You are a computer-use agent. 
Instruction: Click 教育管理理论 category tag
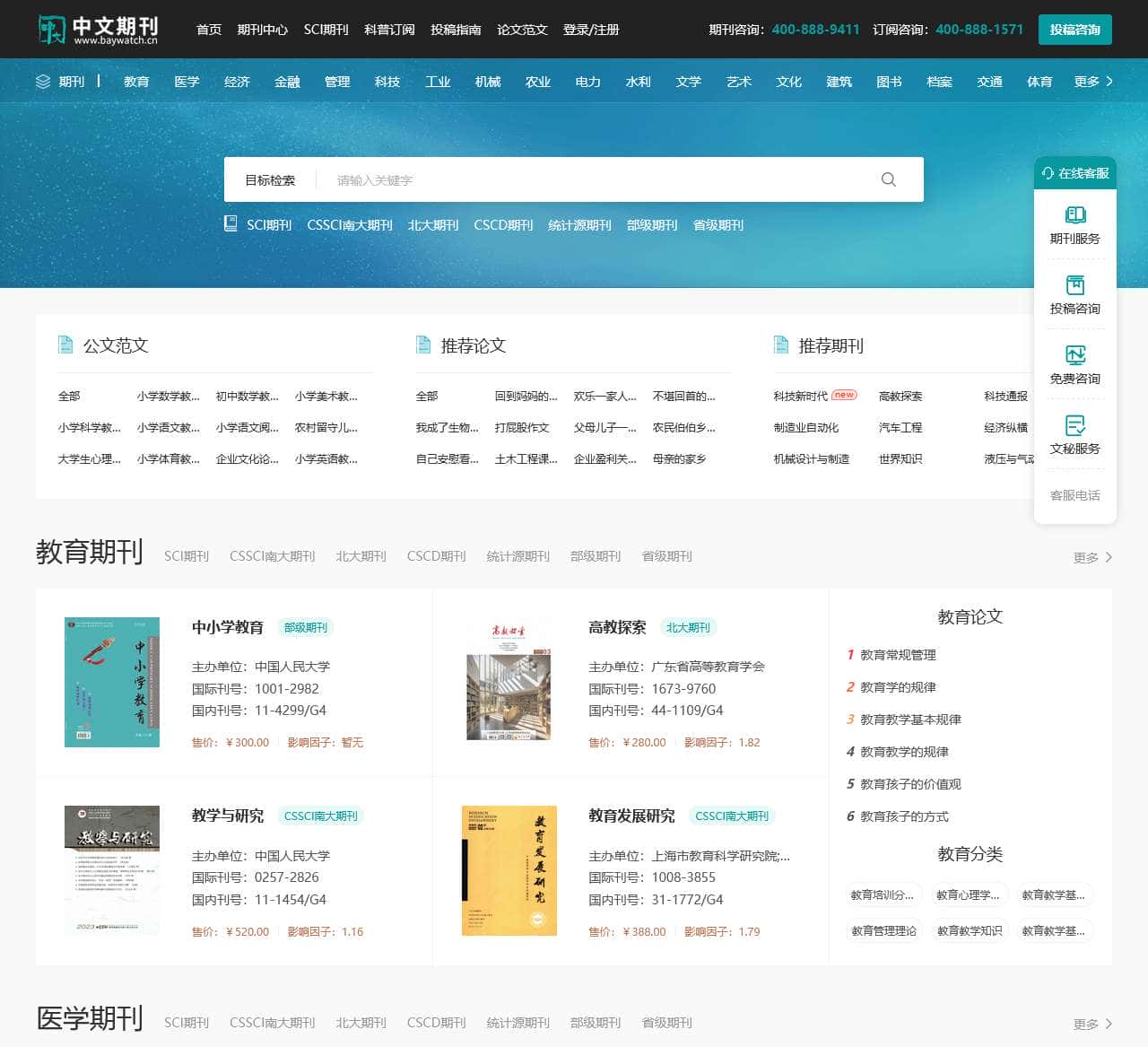tap(883, 930)
